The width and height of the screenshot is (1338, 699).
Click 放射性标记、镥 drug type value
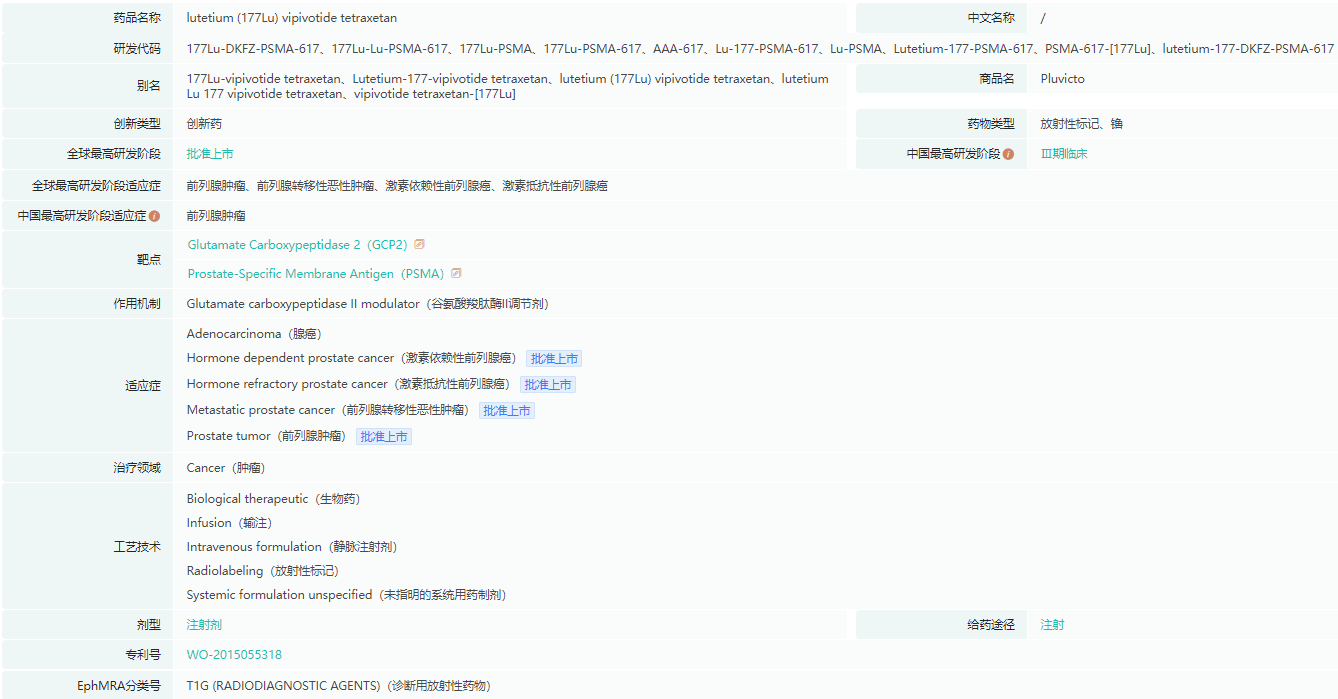coord(1081,124)
